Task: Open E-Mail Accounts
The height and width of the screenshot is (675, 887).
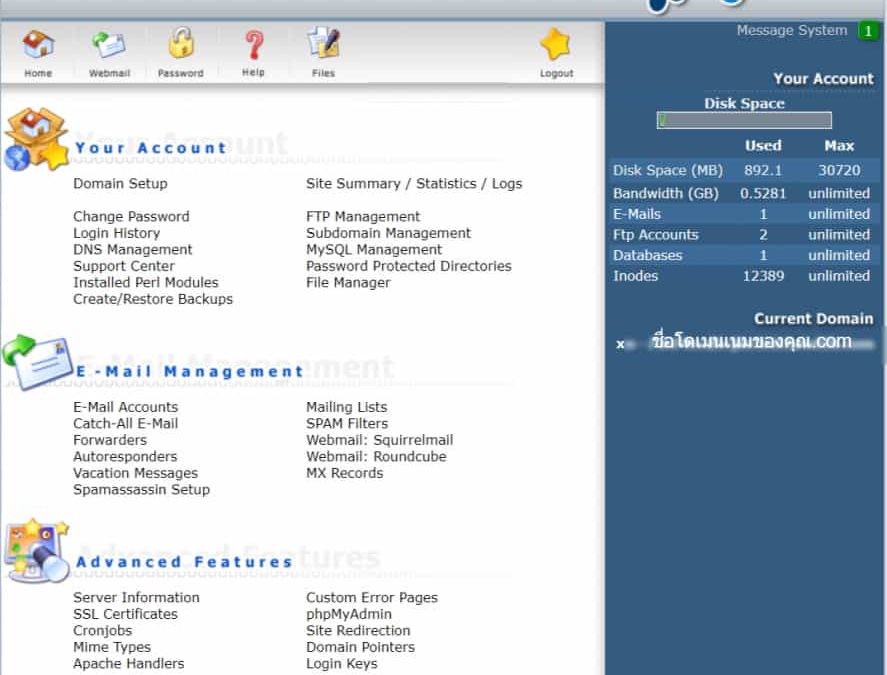Action: pos(126,407)
